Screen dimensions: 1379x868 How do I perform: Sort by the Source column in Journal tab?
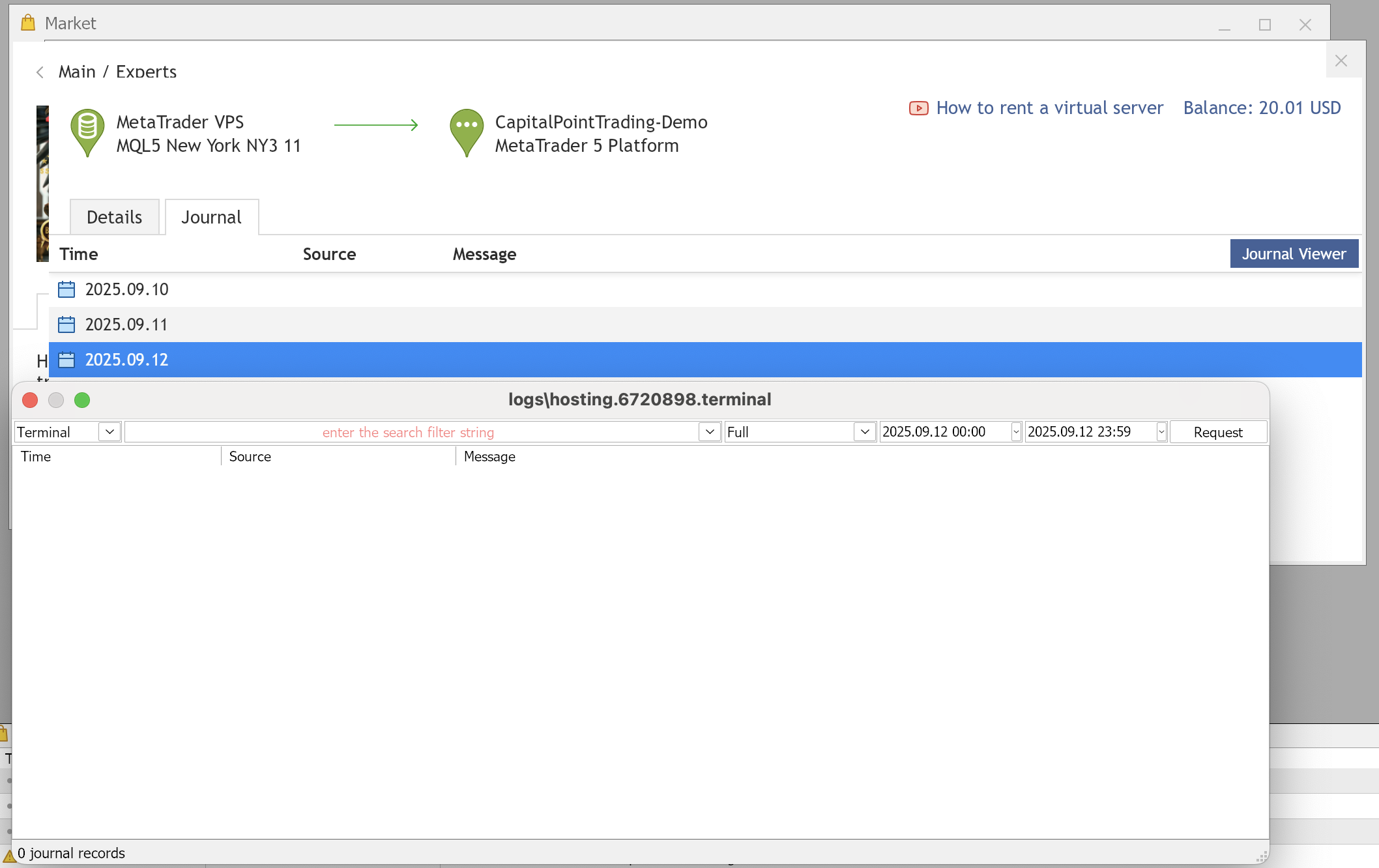click(329, 254)
